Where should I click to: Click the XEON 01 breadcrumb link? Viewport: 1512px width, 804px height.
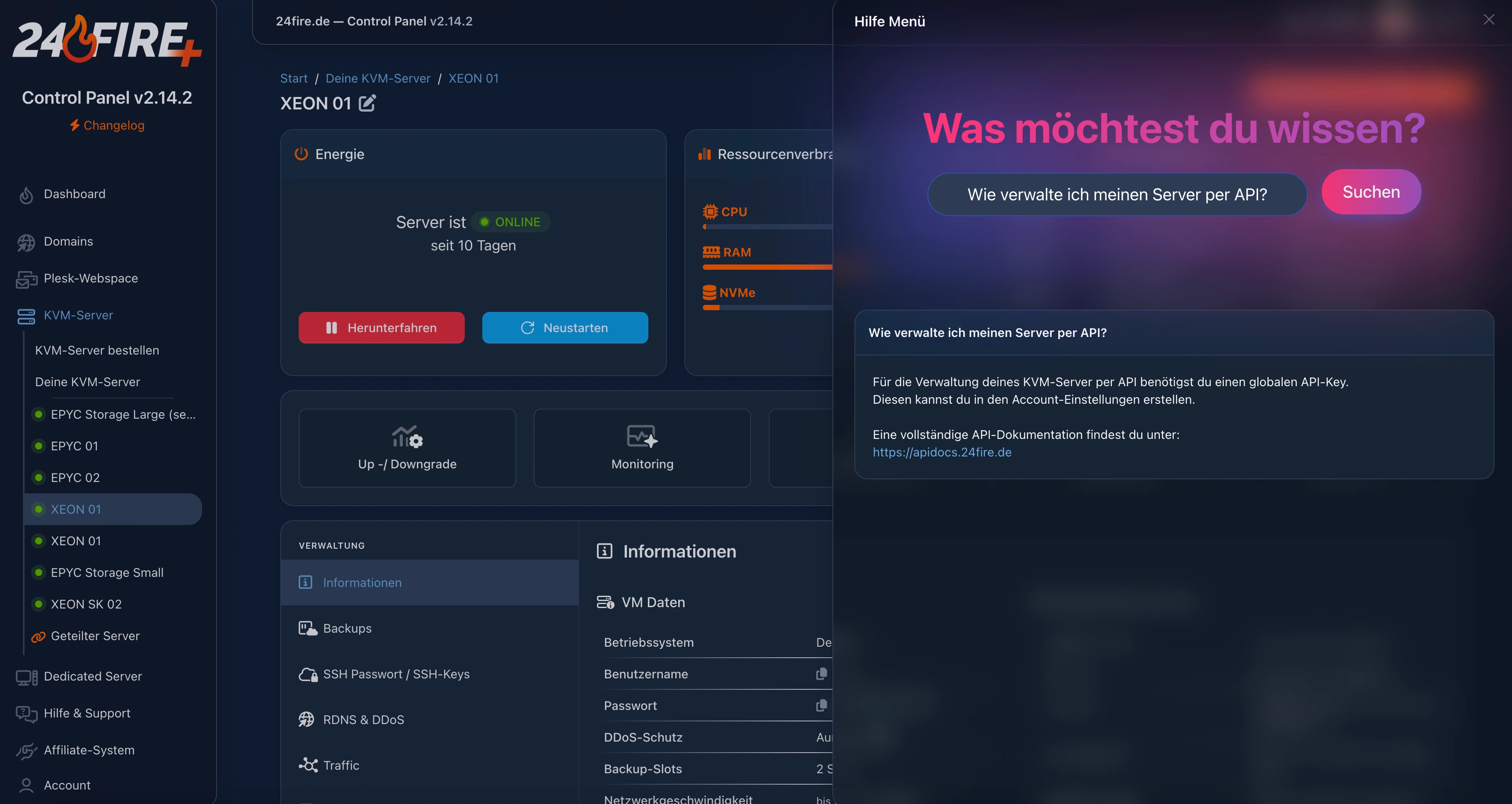point(473,78)
